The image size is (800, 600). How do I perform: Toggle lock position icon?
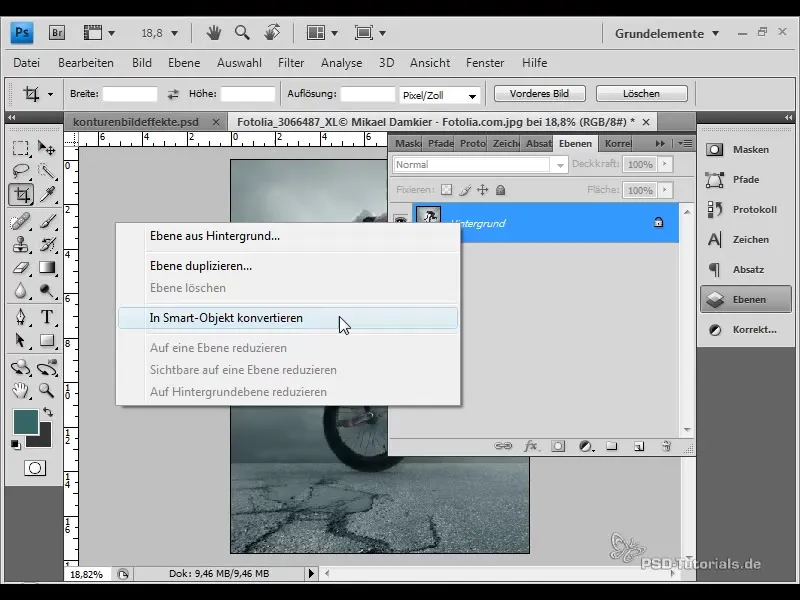point(483,190)
